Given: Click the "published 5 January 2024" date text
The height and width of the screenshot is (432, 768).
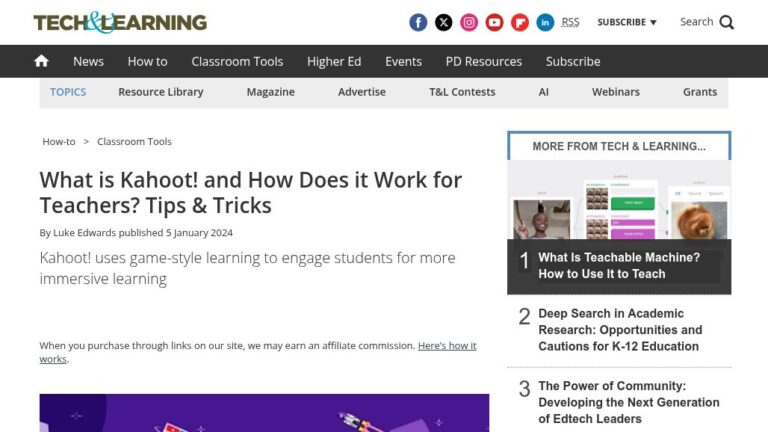Looking at the screenshot, I should click(175, 233).
